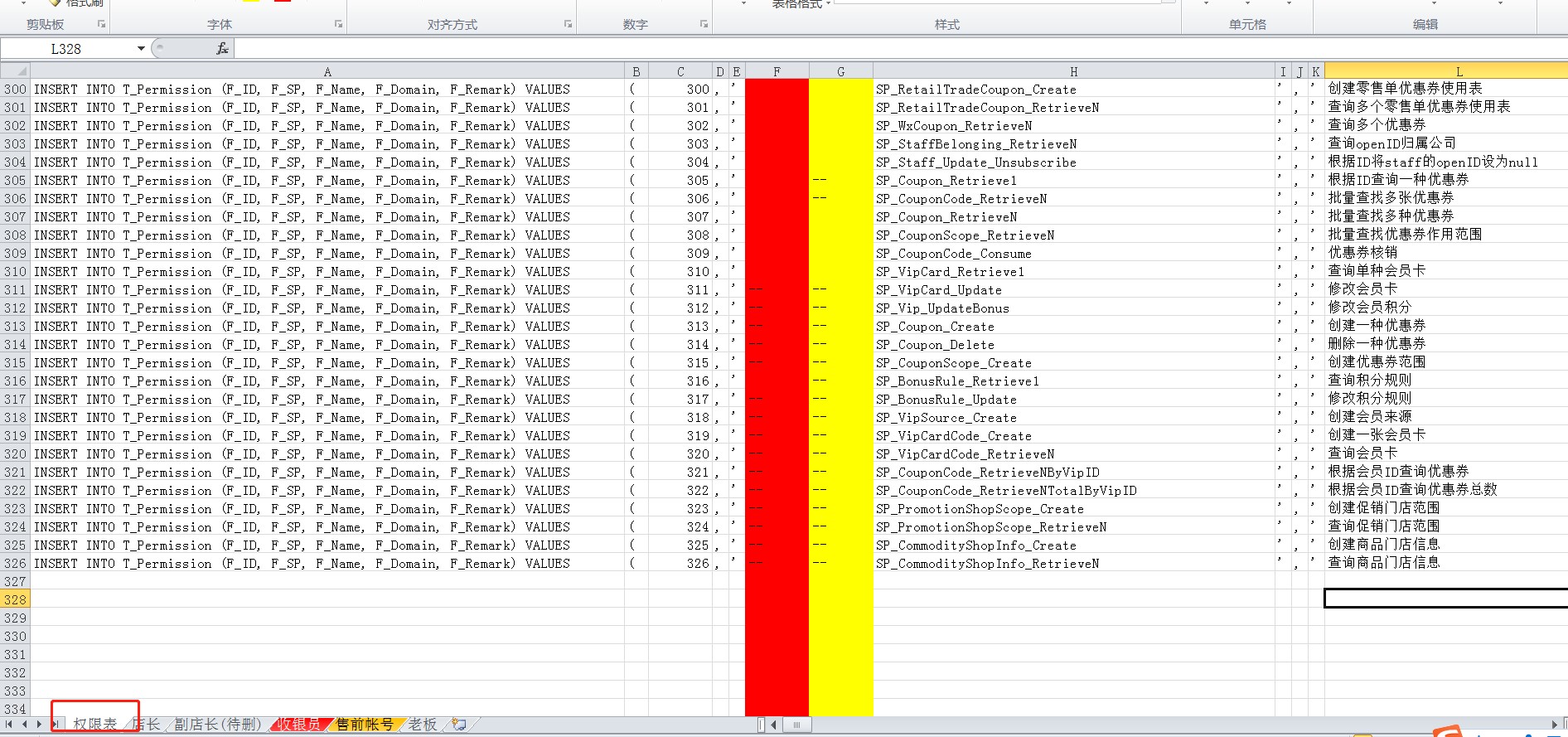Image resolution: width=1568 pixels, height=737 pixels.
Task: Select column H header
Action: click(1073, 71)
